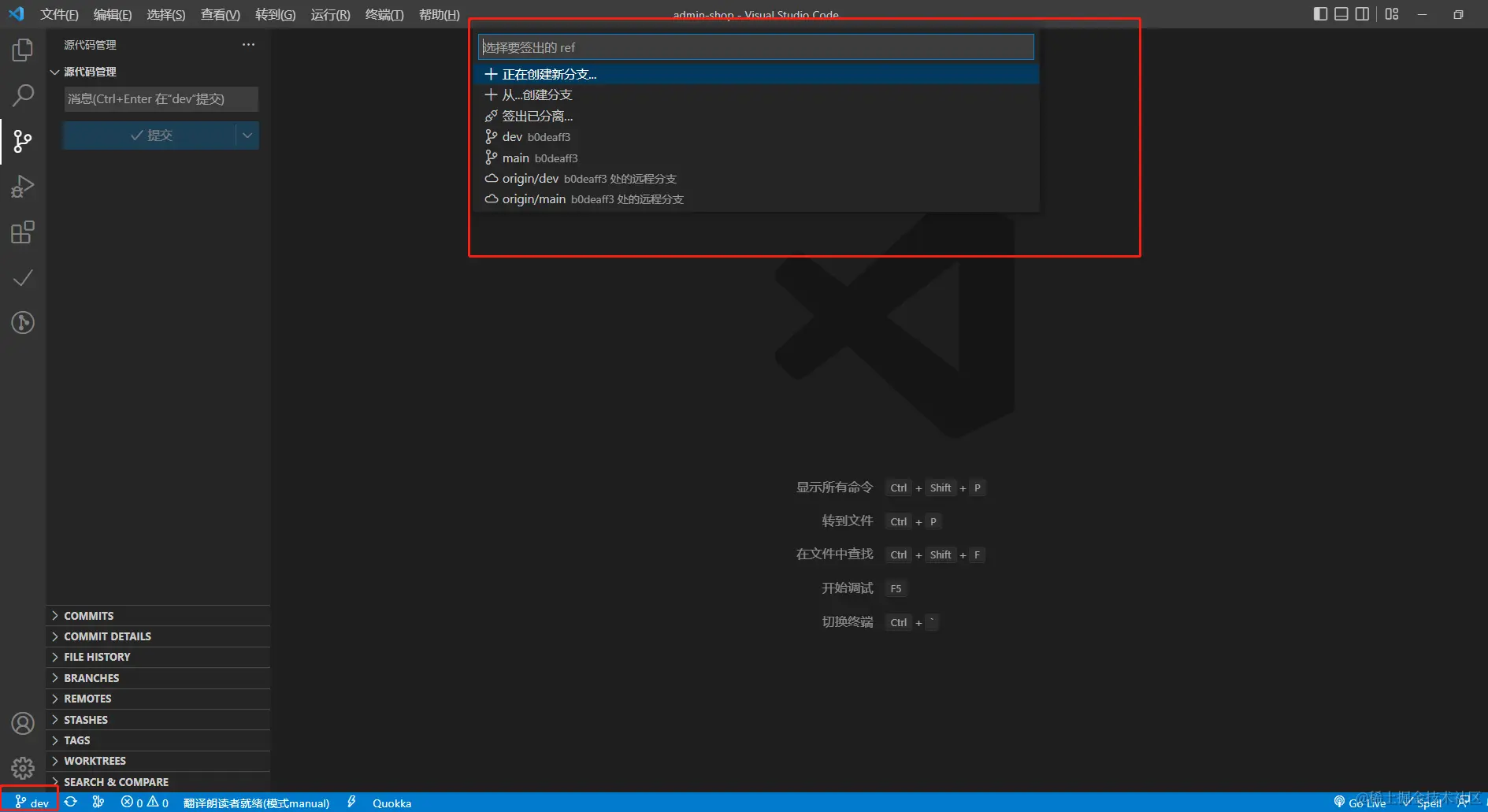Check out the origin/main remote branch
Viewport: 1488px width, 812px height.
[756, 199]
